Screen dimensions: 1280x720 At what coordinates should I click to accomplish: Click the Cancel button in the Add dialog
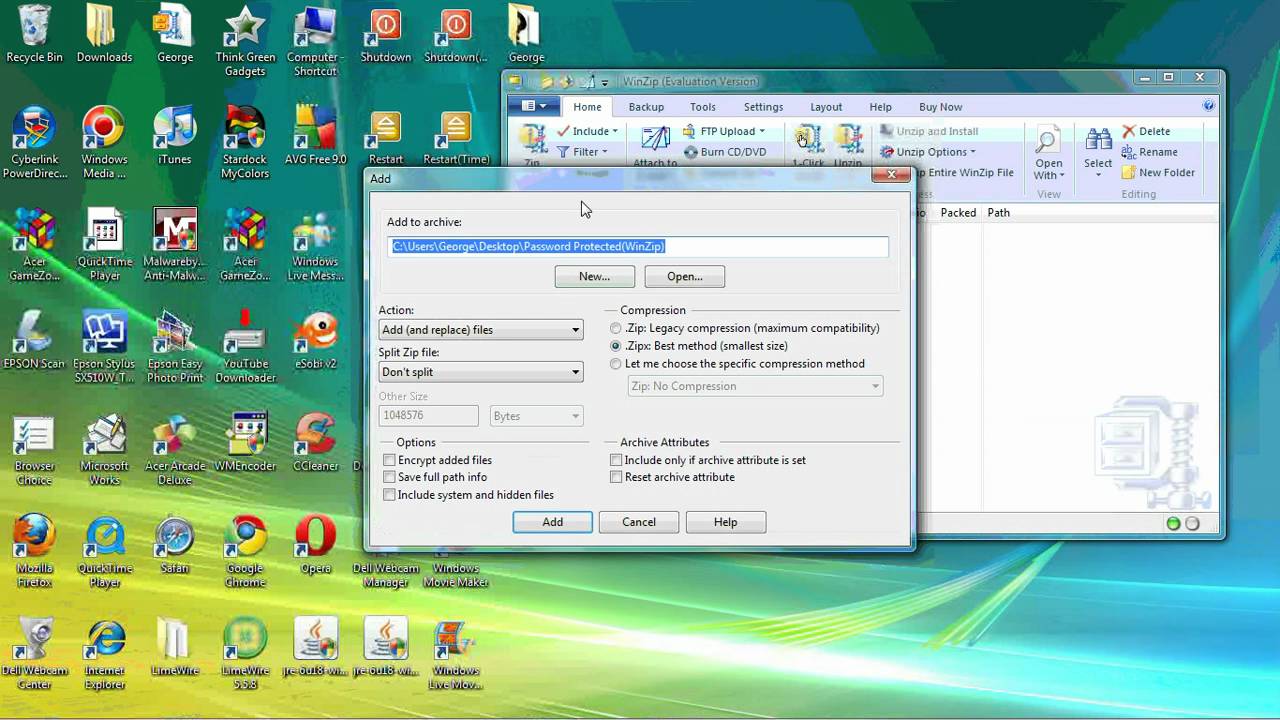639,522
